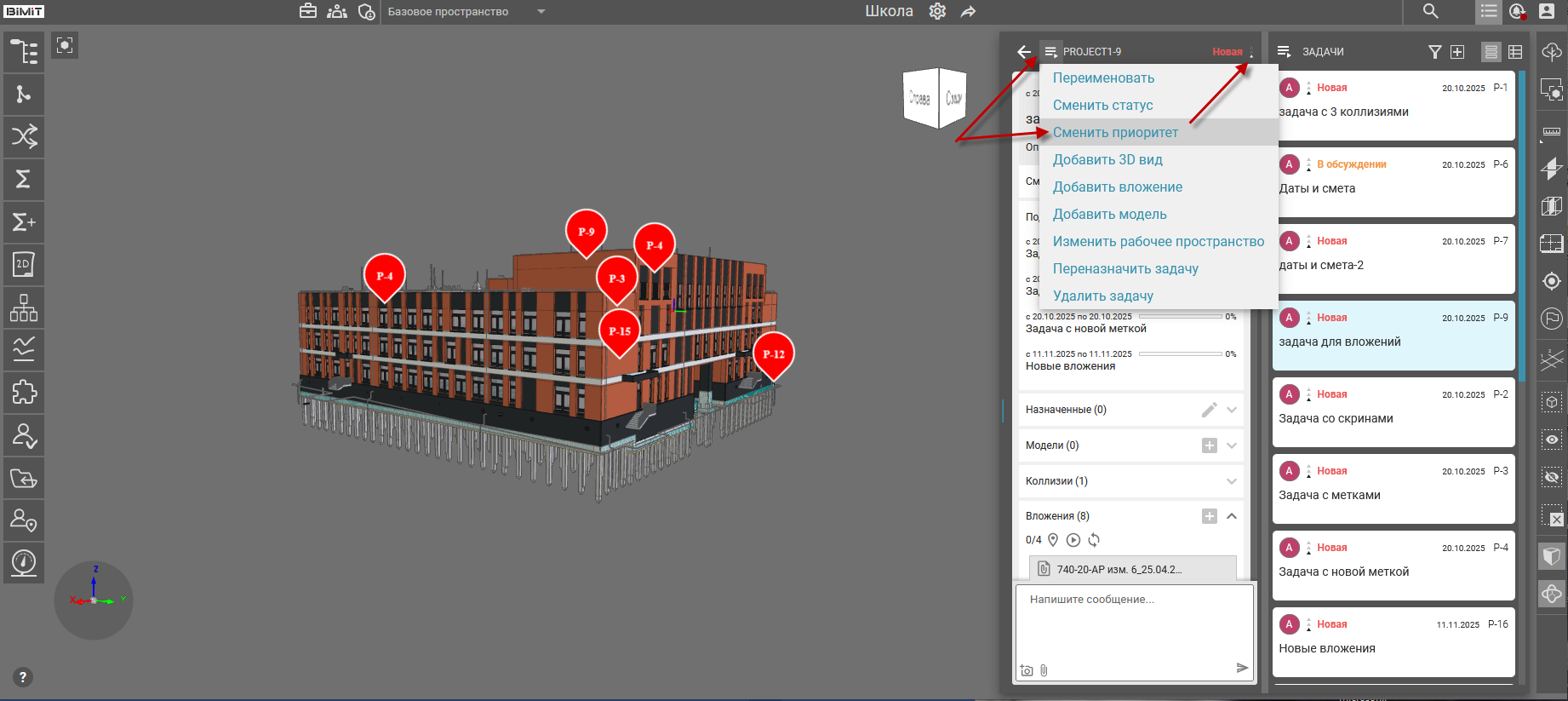The height and width of the screenshot is (701, 1568).
Task: Select the Сменить приоритет menu item
Action: pyautogui.click(x=1115, y=132)
